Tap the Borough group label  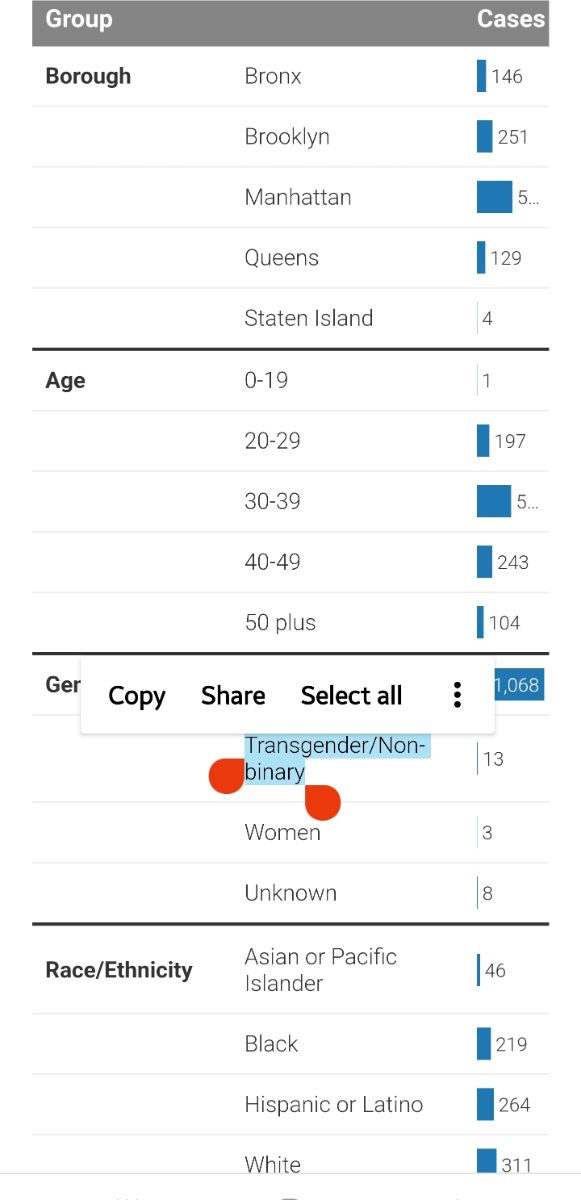(x=88, y=76)
